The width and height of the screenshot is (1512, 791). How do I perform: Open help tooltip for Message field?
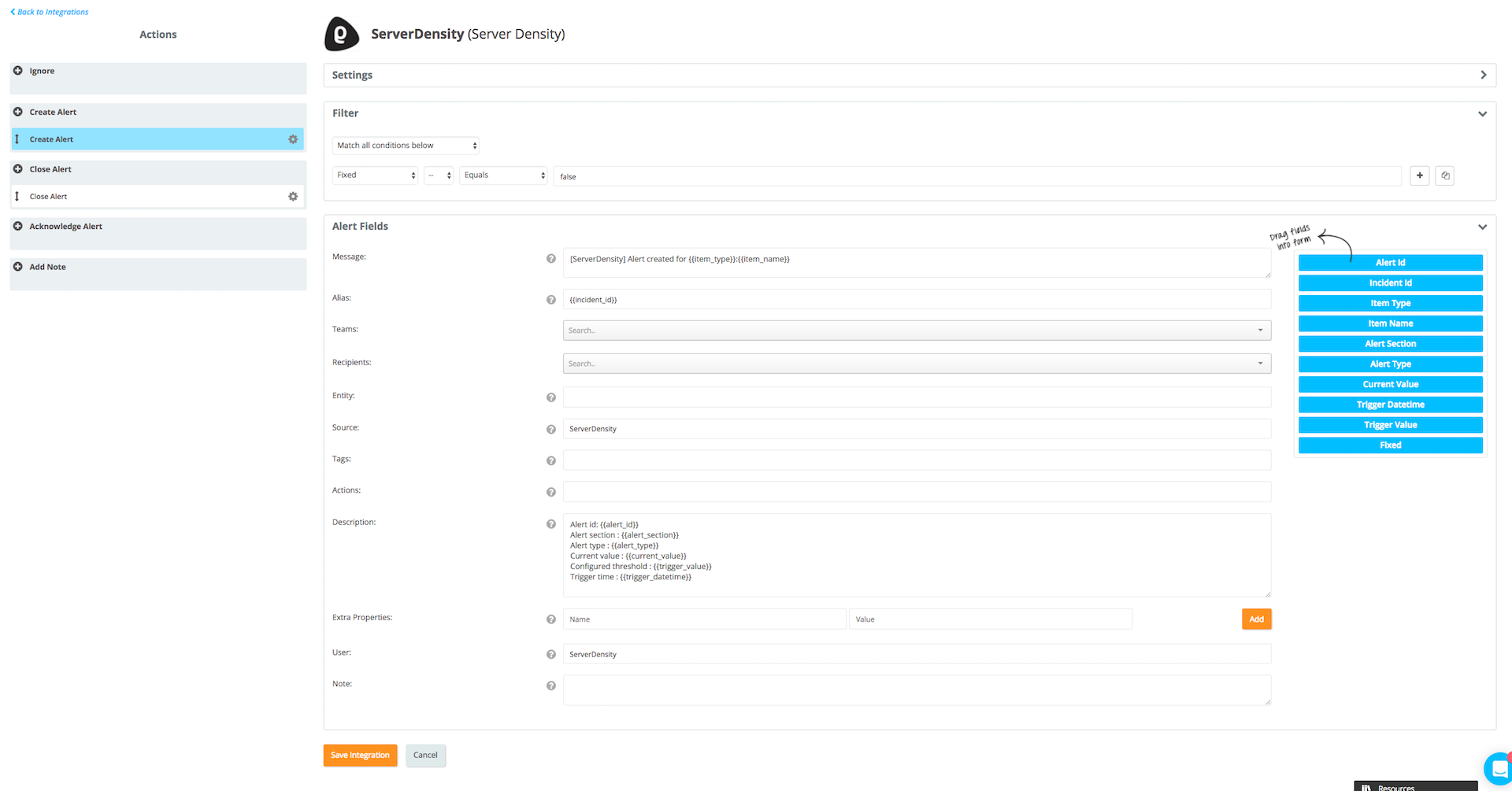point(551,259)
